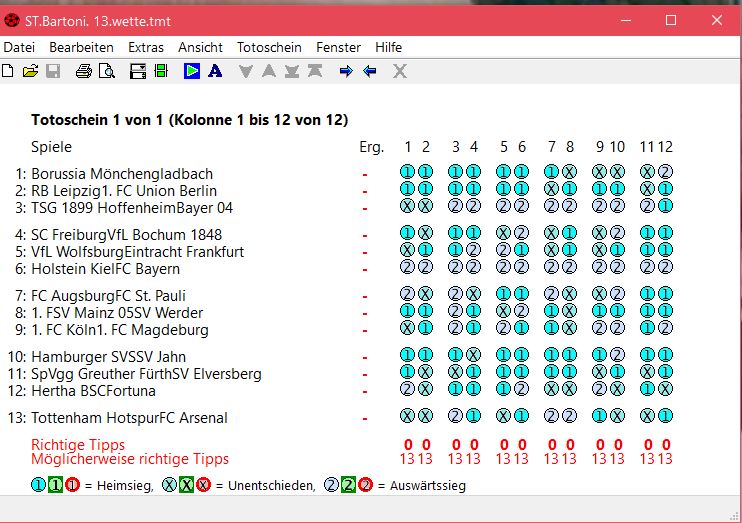Click the Richtige Tipps label
Image resolution: width=742 pixels, height=523 pixels.
click(x=78, y=444)
